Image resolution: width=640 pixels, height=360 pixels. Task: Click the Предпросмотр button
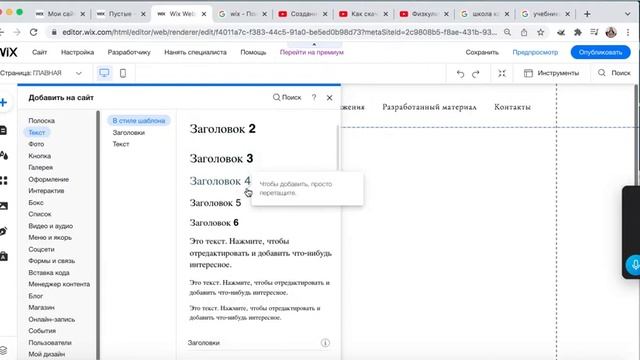[x=535, y=52]
